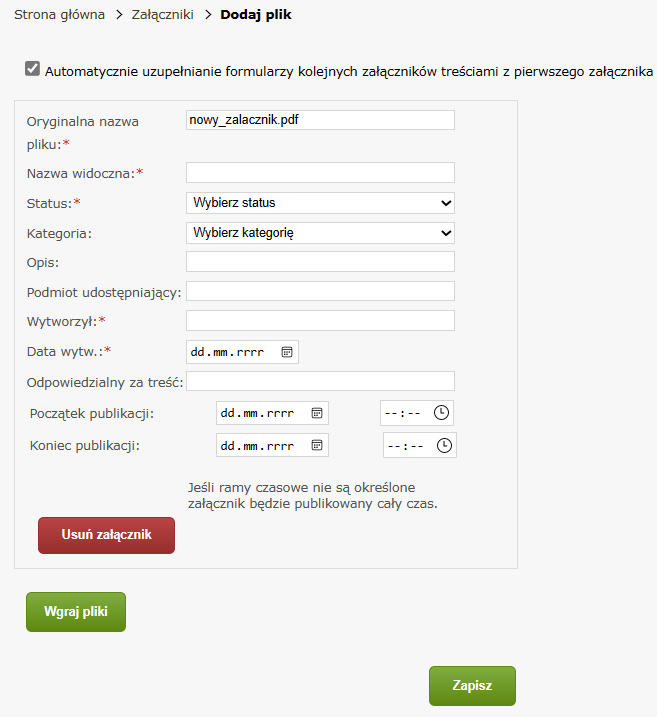Click the Wgraj pliki button
Image resolution: width=657 pixels, height=717 pixels.
click(x=76, y=612)
